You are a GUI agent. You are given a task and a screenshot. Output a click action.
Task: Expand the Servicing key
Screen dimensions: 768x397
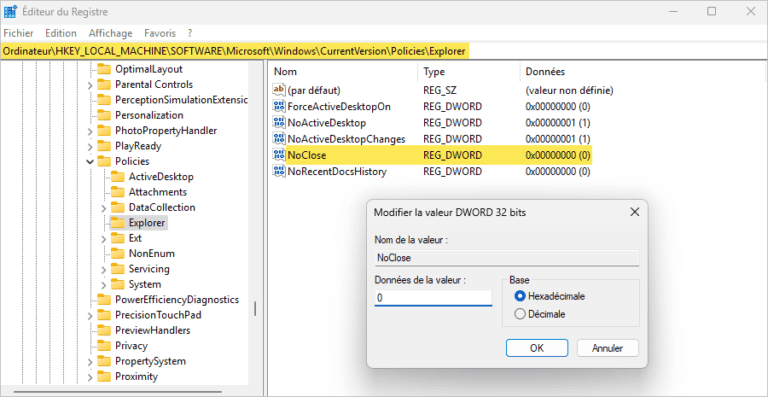[x=103, y=269]
